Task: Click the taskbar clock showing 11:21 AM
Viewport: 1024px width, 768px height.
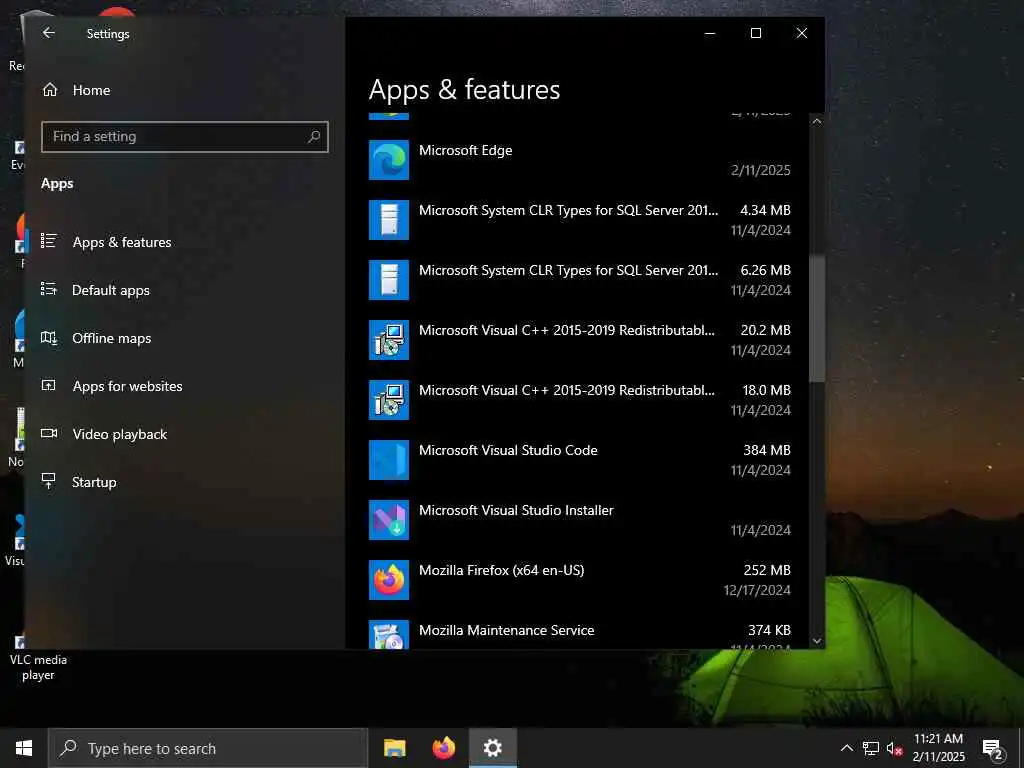Action: click(938, 748)
